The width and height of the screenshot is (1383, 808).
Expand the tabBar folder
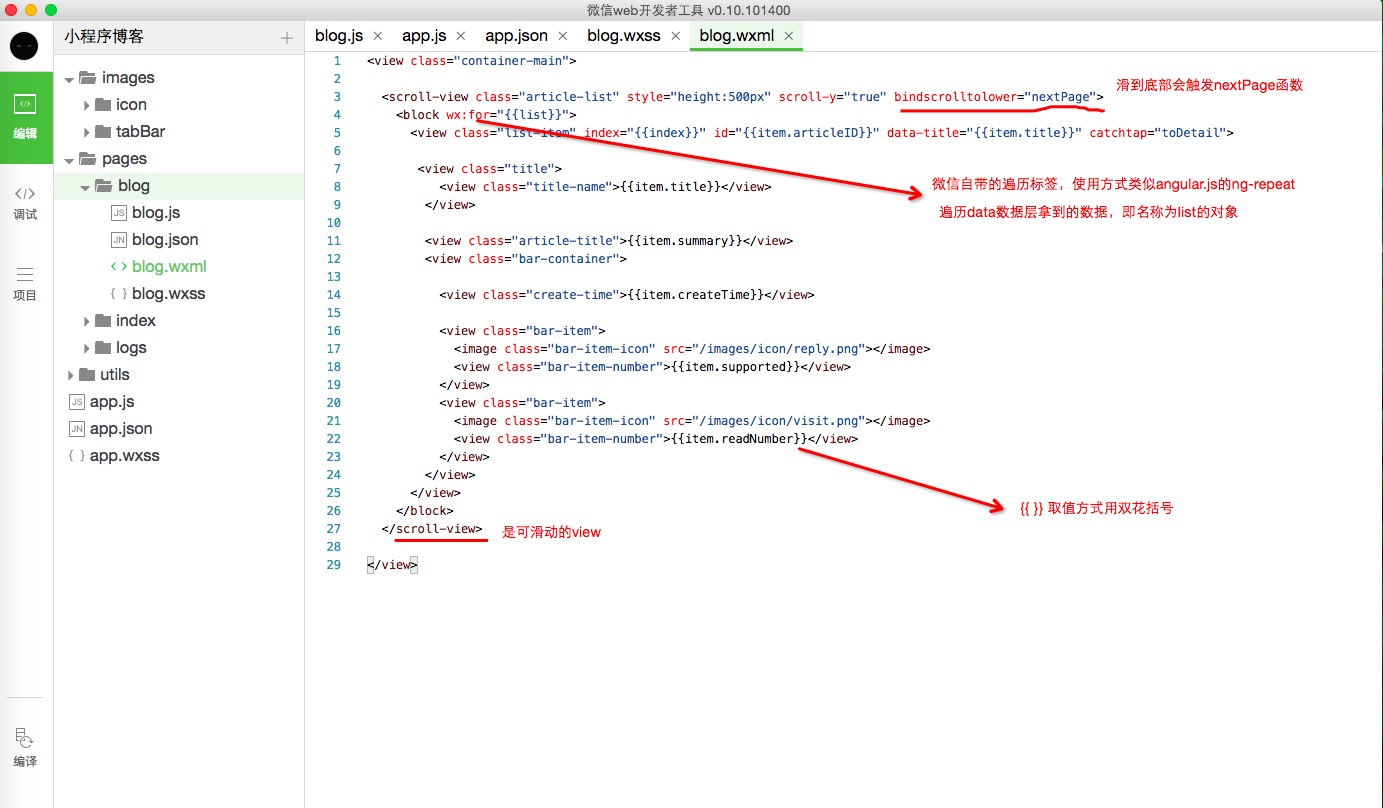[87, 132]
